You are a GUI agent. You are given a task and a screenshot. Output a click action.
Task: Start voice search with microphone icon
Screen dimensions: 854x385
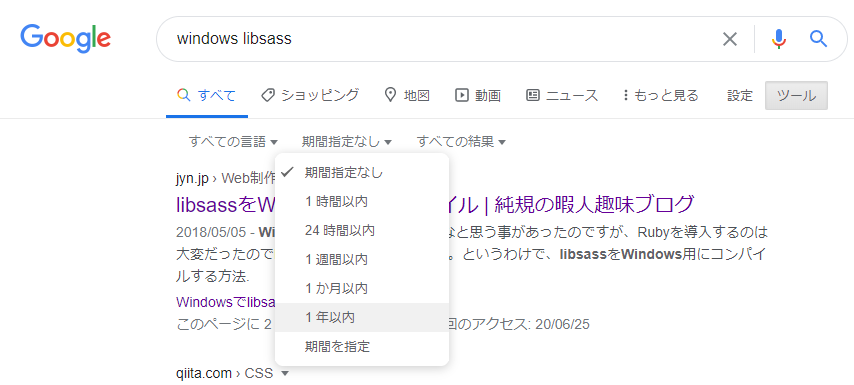coord(779,39)
